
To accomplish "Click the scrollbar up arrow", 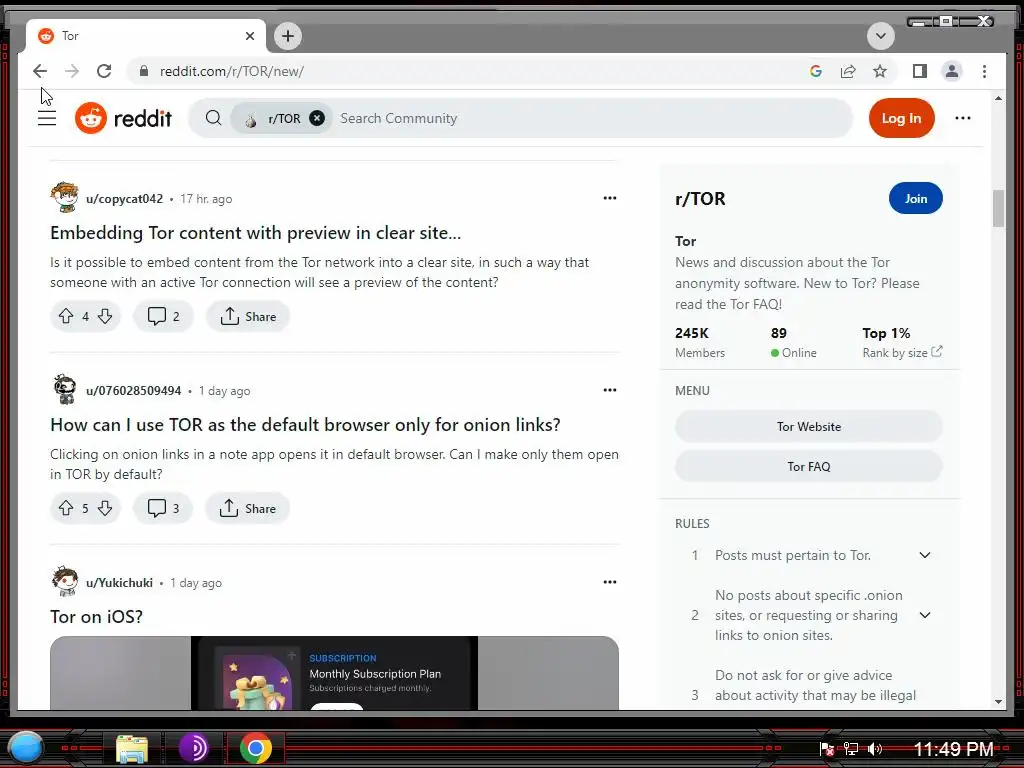I will 998,98.
